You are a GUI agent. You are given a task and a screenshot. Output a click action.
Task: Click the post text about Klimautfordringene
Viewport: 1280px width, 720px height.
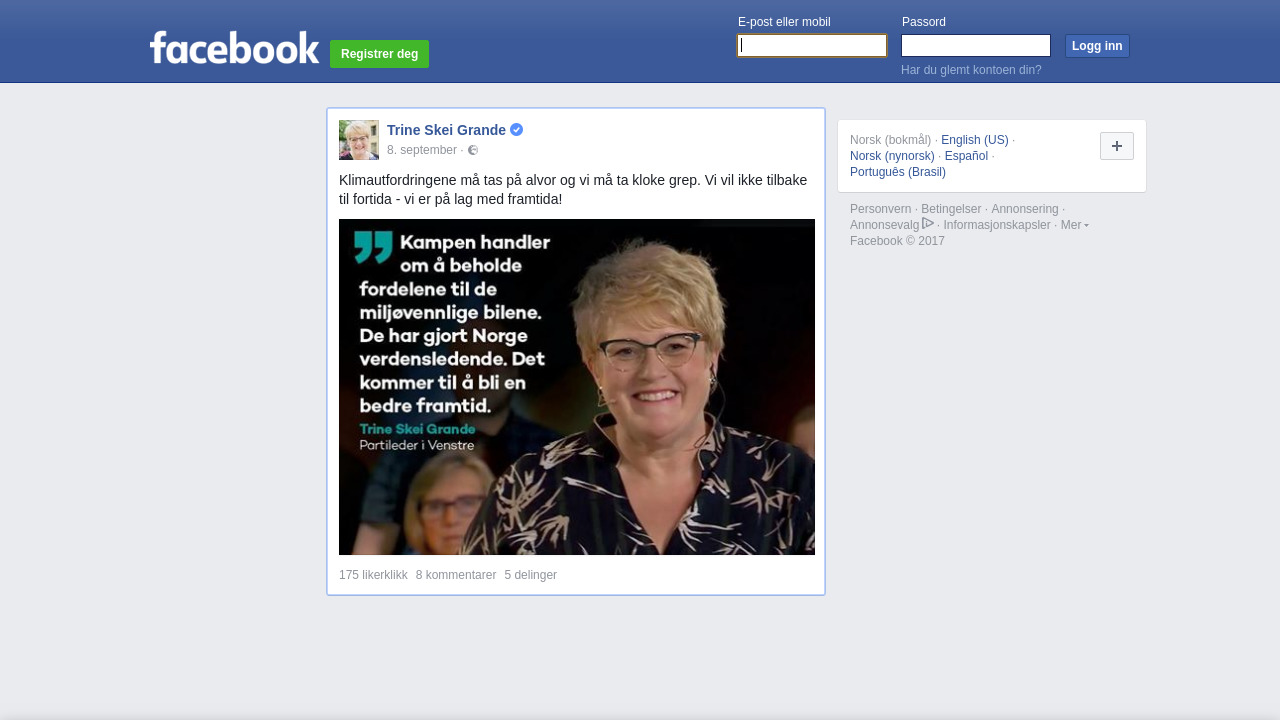[573, 190]
